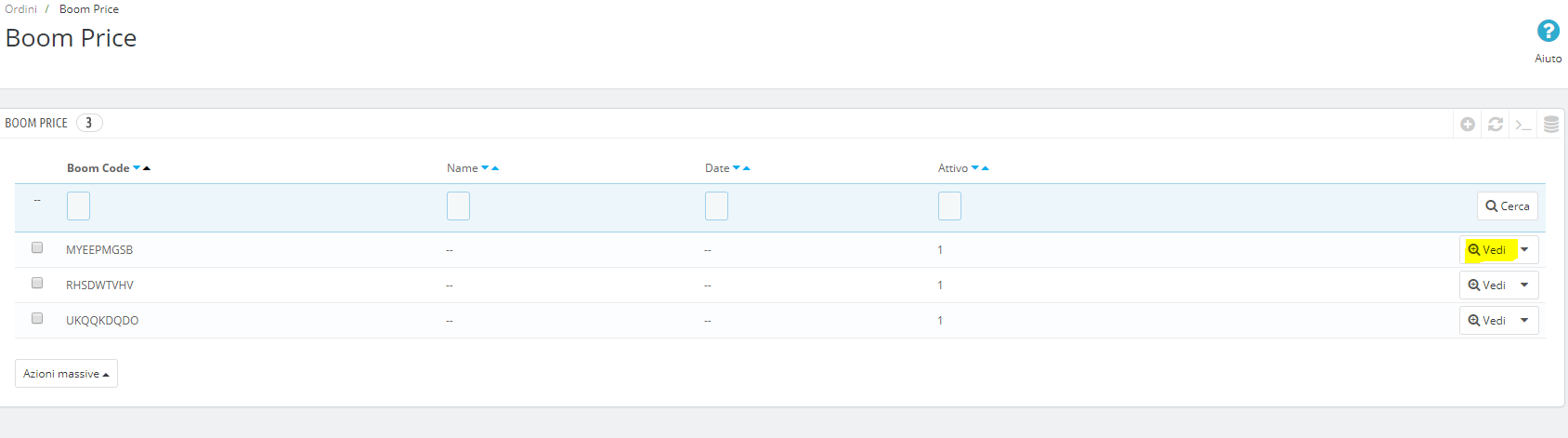Focus the Attivo filter field
Image resolution: width=1568 pixels, height=438 pixels.
tap(949, 206)
